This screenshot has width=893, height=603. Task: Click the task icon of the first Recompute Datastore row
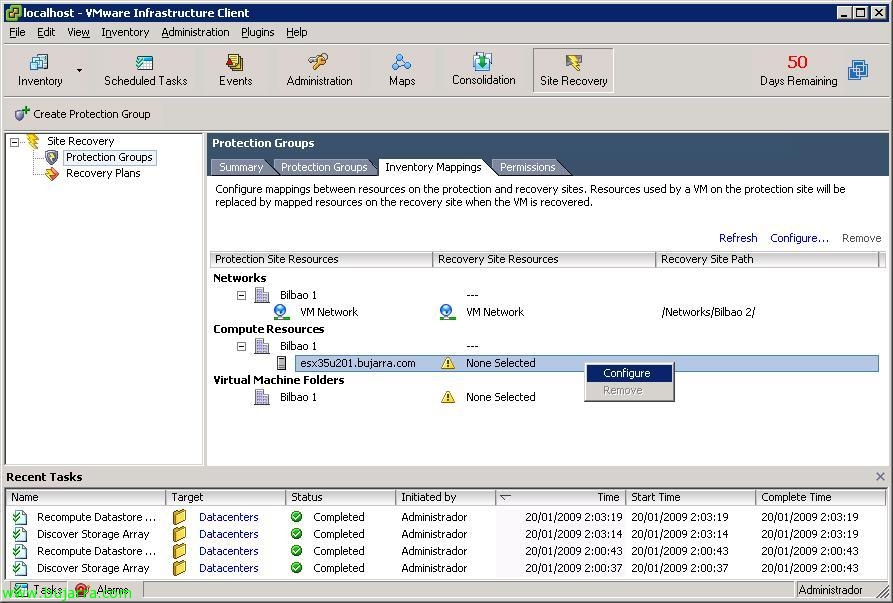tap(20, 517)
